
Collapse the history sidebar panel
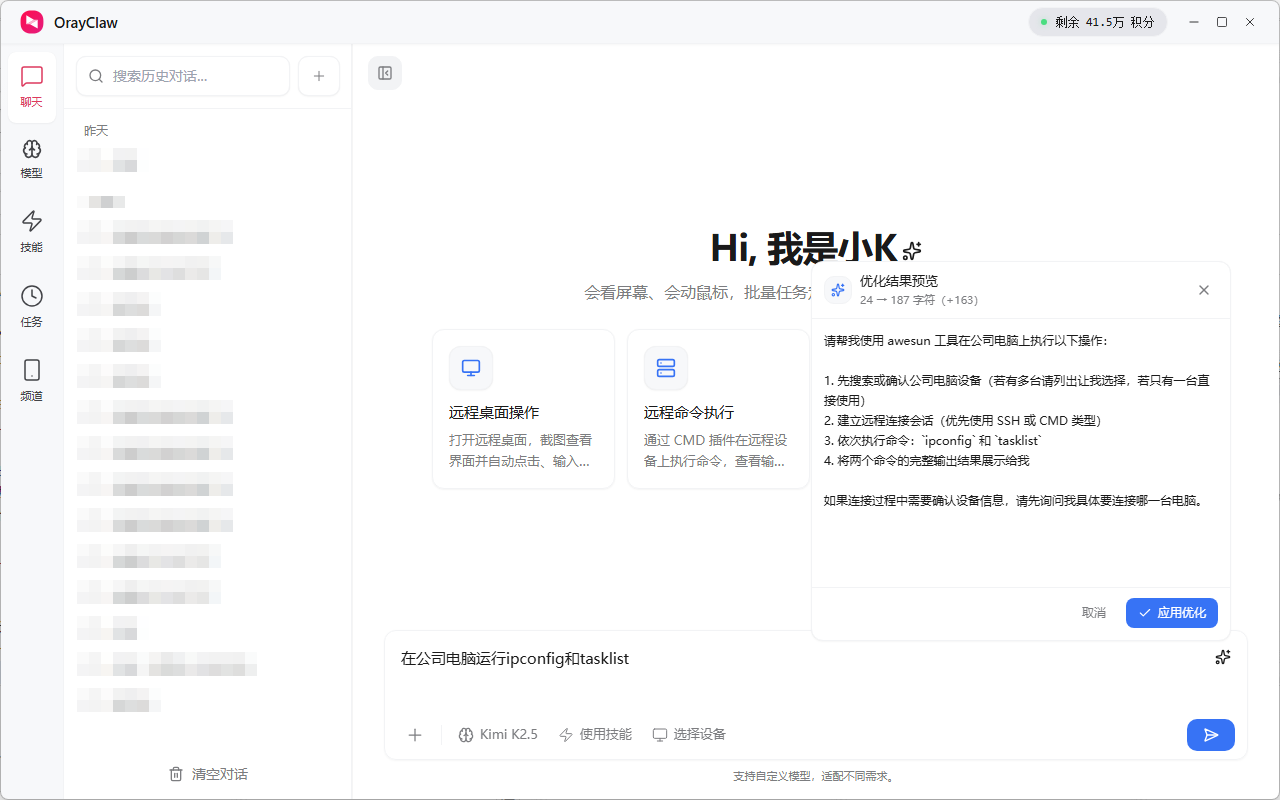pyautogui.click(x=385, y=73)
